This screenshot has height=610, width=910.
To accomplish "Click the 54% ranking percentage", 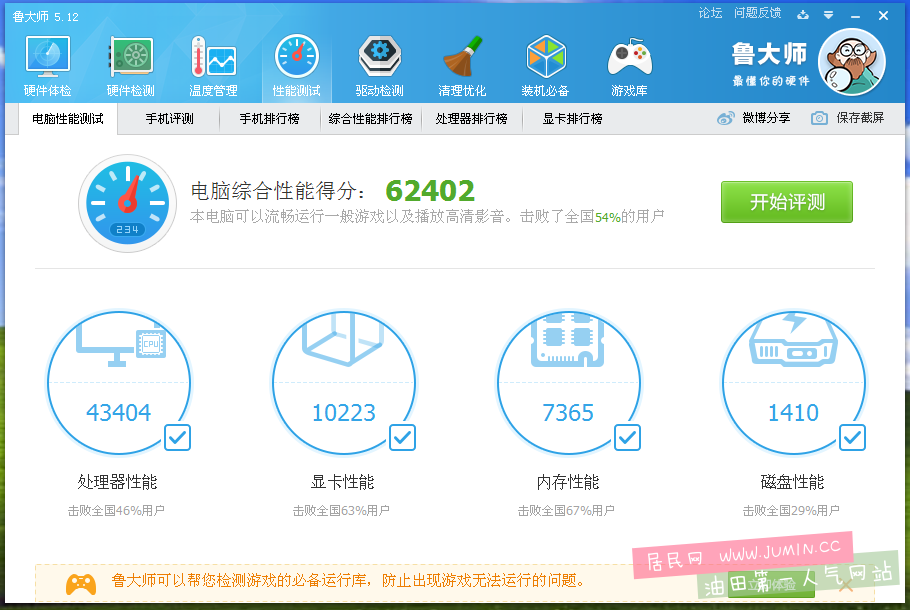I will (x=608, y=218).
